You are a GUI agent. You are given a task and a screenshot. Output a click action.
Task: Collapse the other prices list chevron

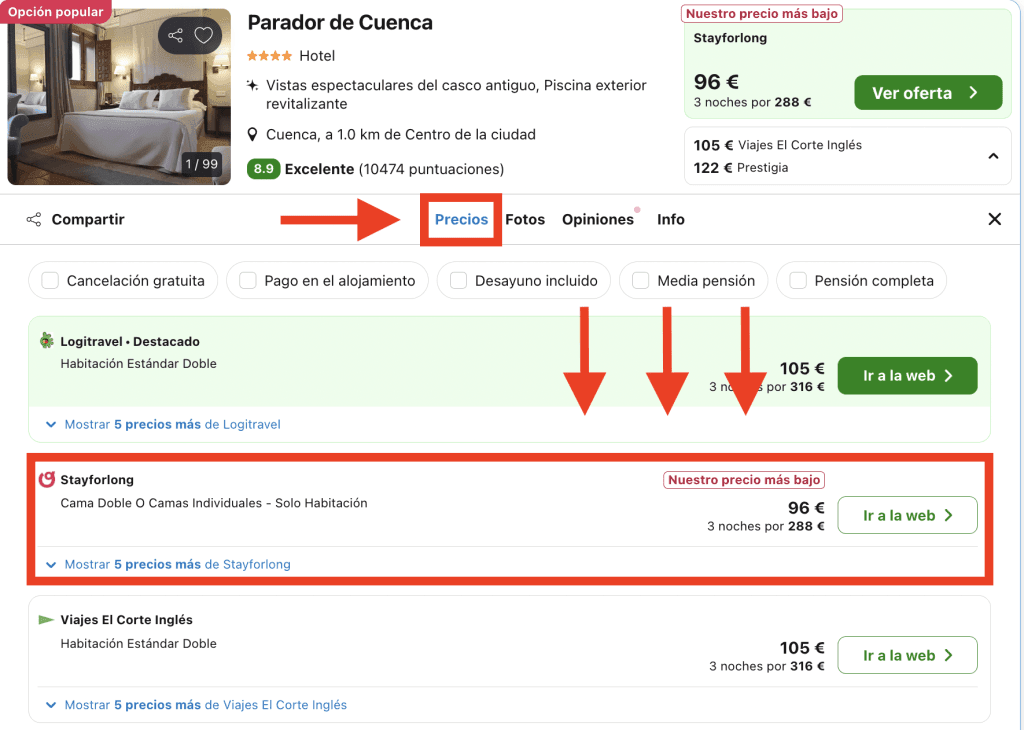coord(993,156)
